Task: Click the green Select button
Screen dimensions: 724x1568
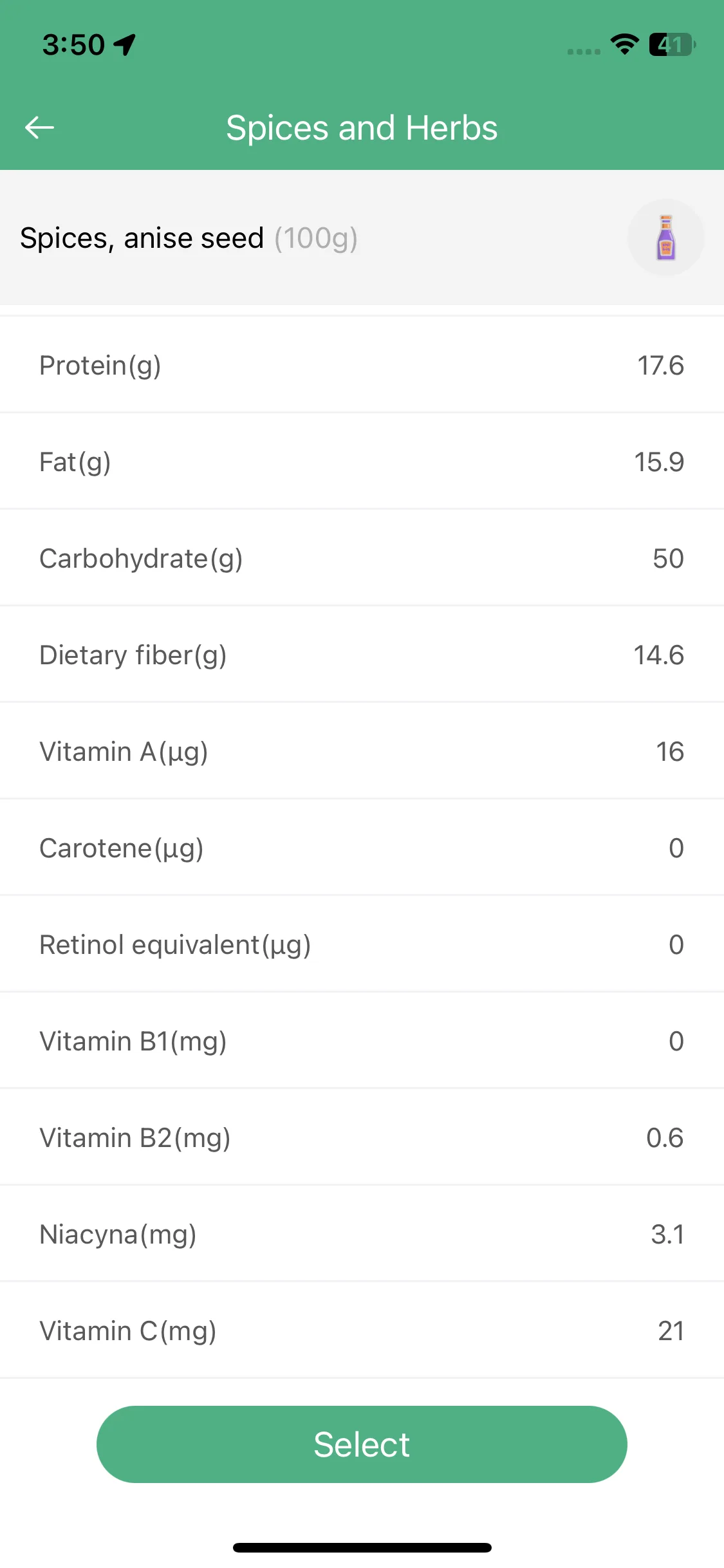Action: click(x=362, y=1444)
